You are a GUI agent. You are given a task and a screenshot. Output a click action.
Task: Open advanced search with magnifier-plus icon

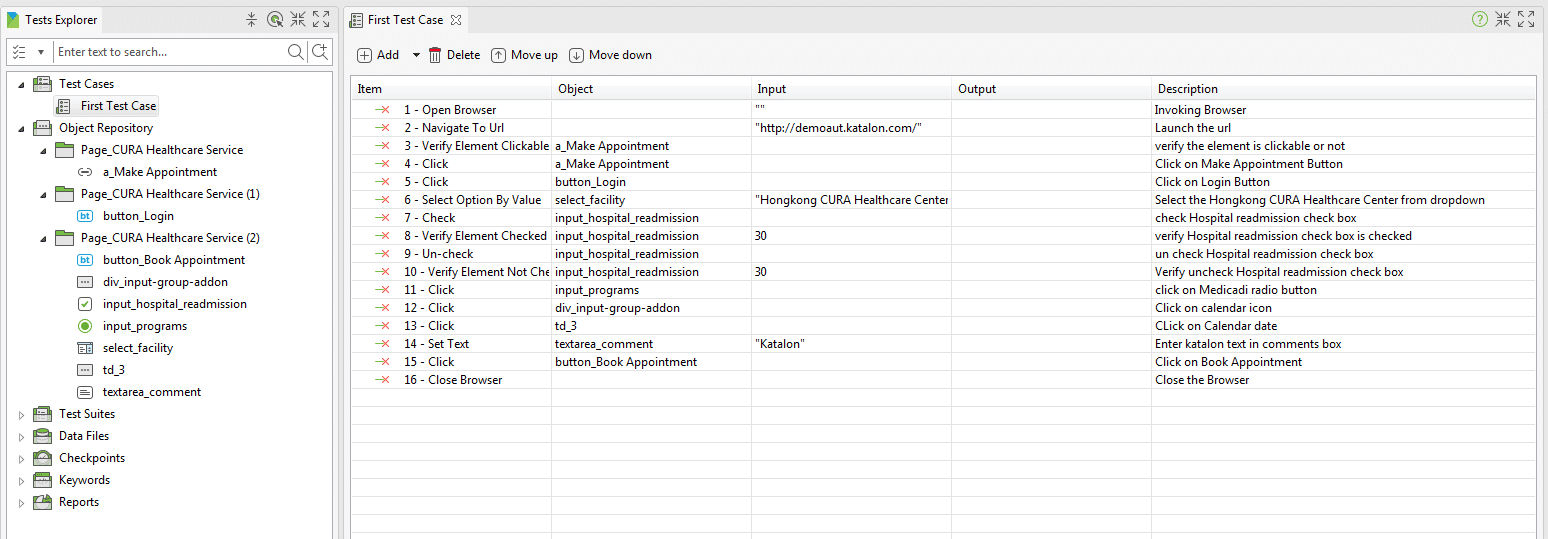[319, 52]
